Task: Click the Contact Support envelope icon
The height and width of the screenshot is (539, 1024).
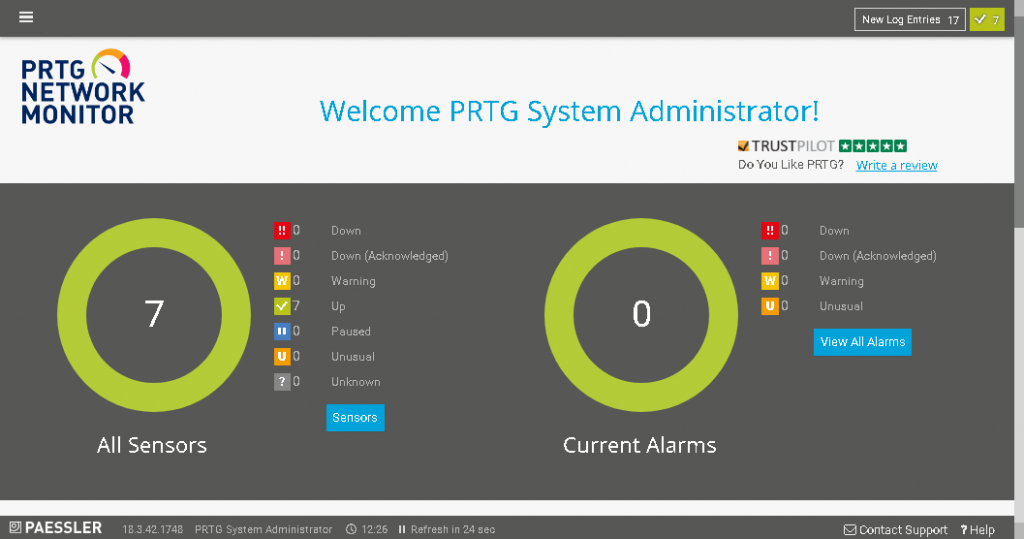Action: 850,530
